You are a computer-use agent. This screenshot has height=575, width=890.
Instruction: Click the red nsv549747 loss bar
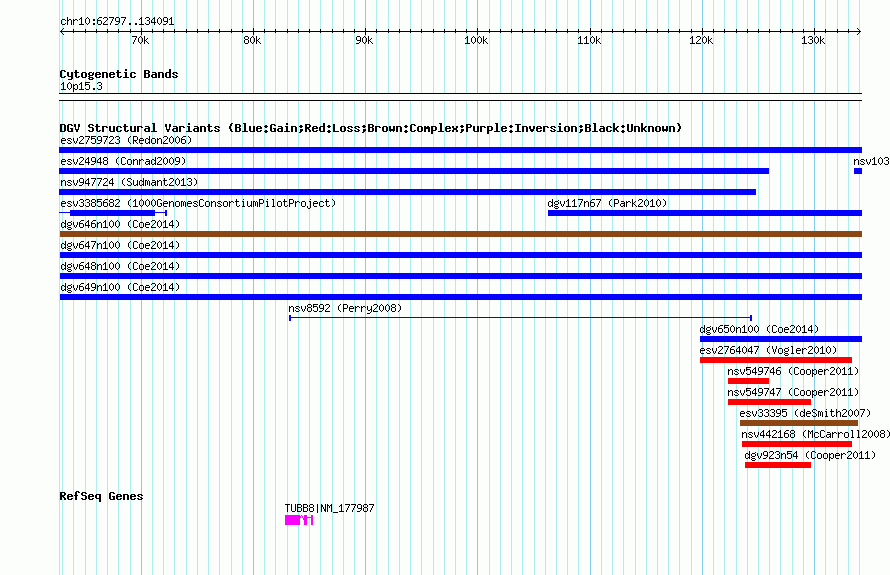(769, 402)
